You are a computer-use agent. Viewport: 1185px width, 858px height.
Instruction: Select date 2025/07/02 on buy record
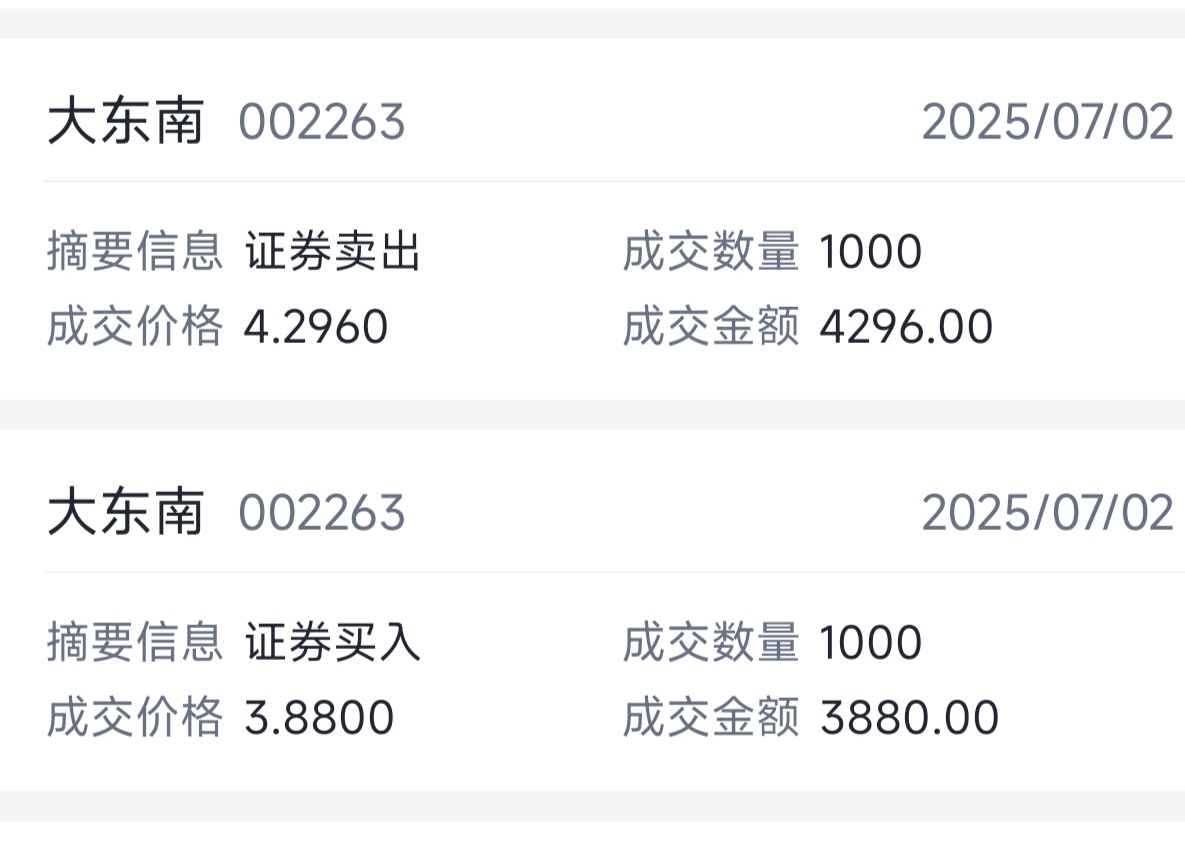point(1047,513)
